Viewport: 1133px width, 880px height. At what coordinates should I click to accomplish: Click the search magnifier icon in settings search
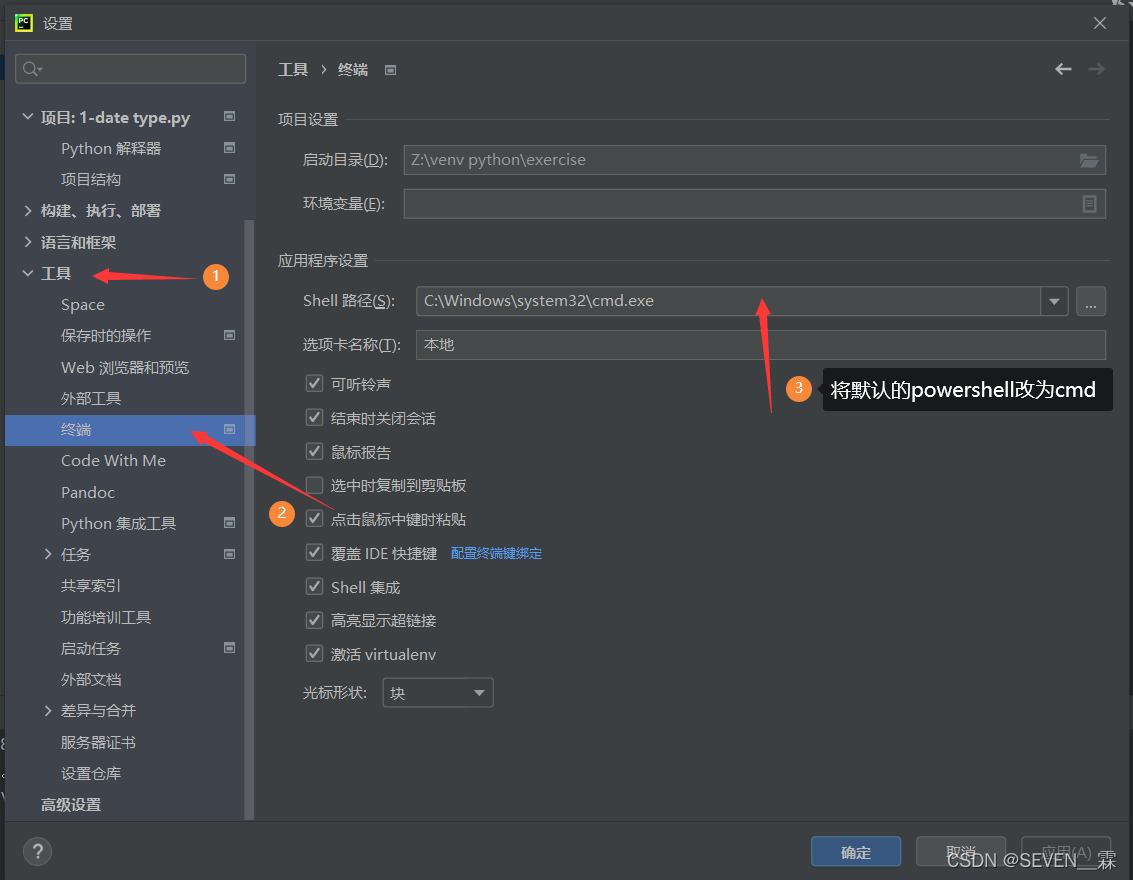click(x=32, y=69)
